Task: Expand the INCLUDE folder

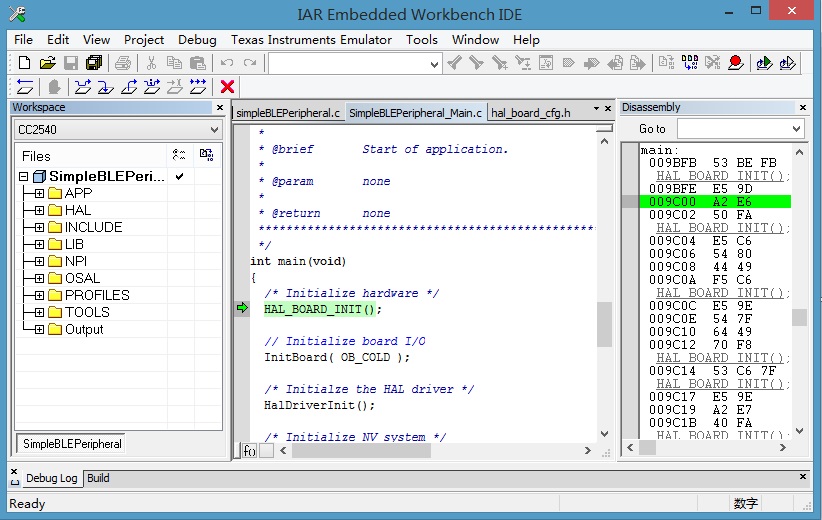Action: click(x=39, y=228)
